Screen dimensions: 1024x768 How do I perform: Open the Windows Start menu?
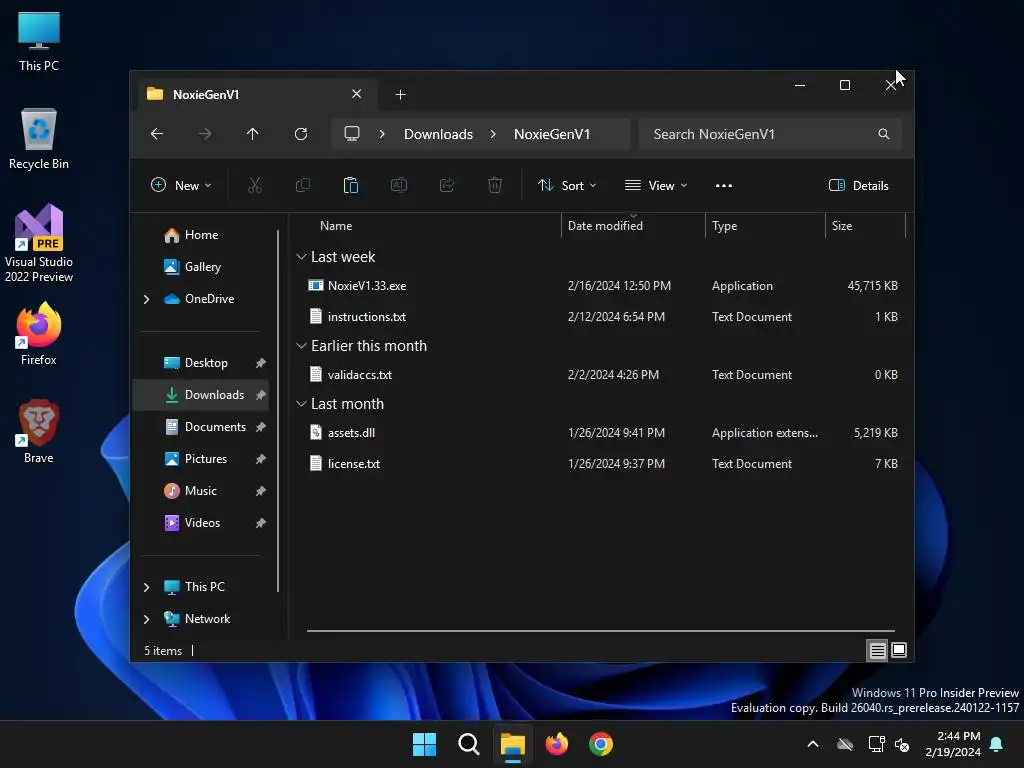pos(424,744)
